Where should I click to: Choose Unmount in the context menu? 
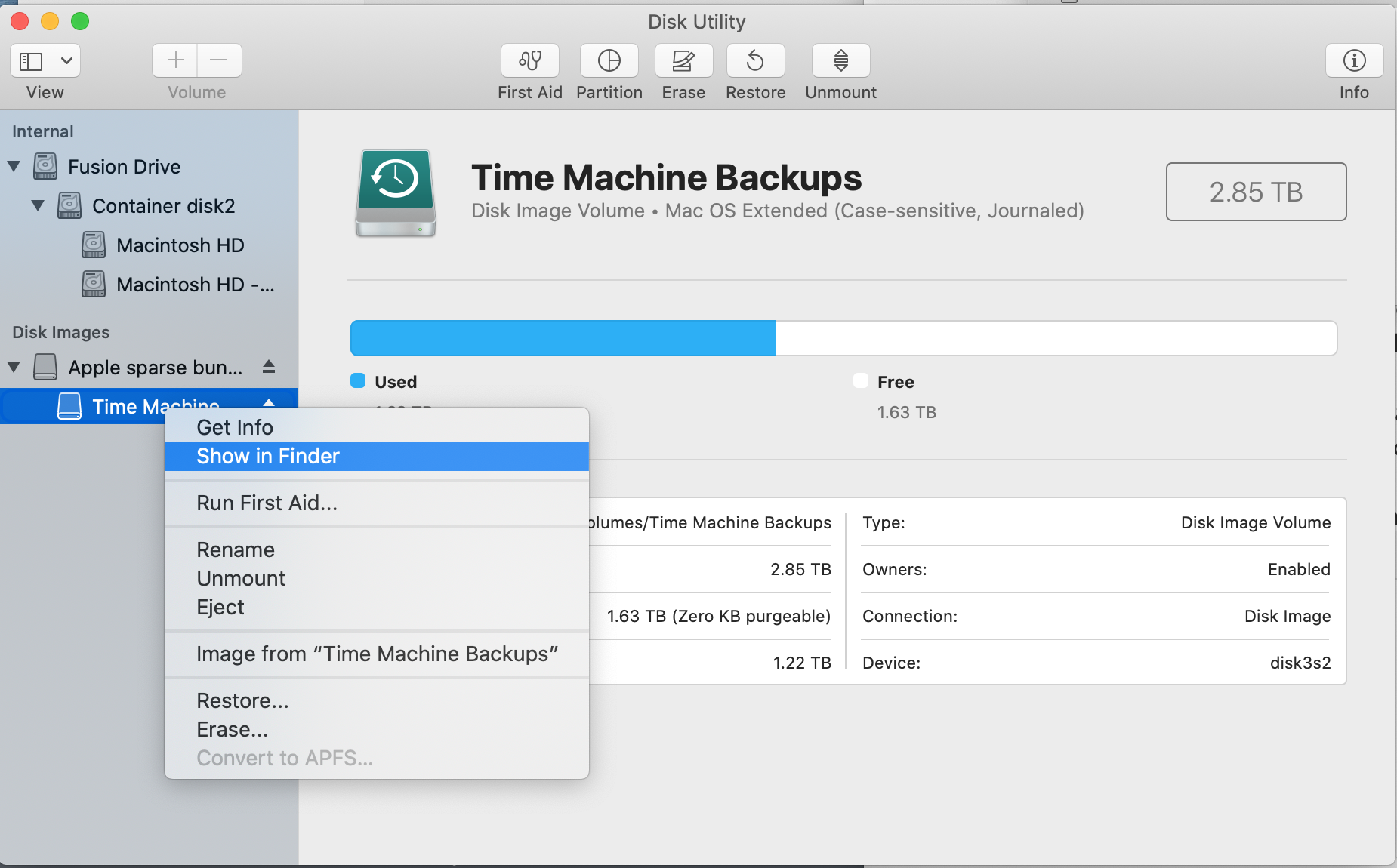[377, 578]
